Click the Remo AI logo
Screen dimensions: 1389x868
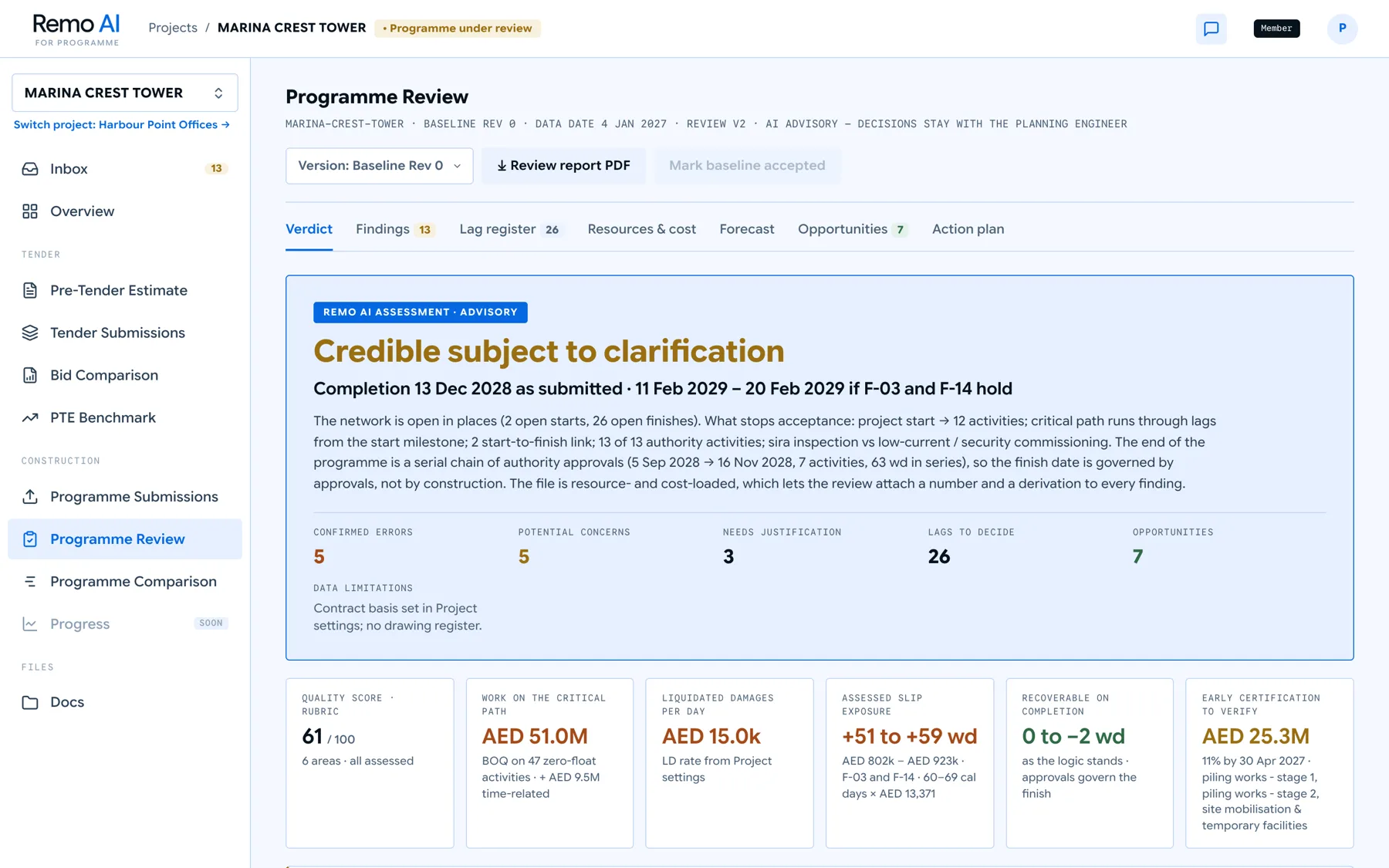pos(76,29)
